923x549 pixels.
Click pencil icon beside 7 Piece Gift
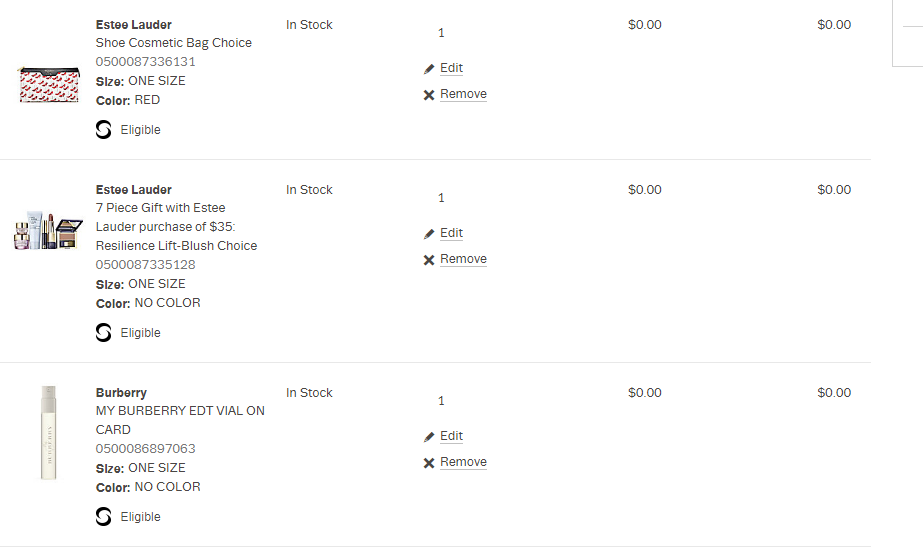coord(429,234)
